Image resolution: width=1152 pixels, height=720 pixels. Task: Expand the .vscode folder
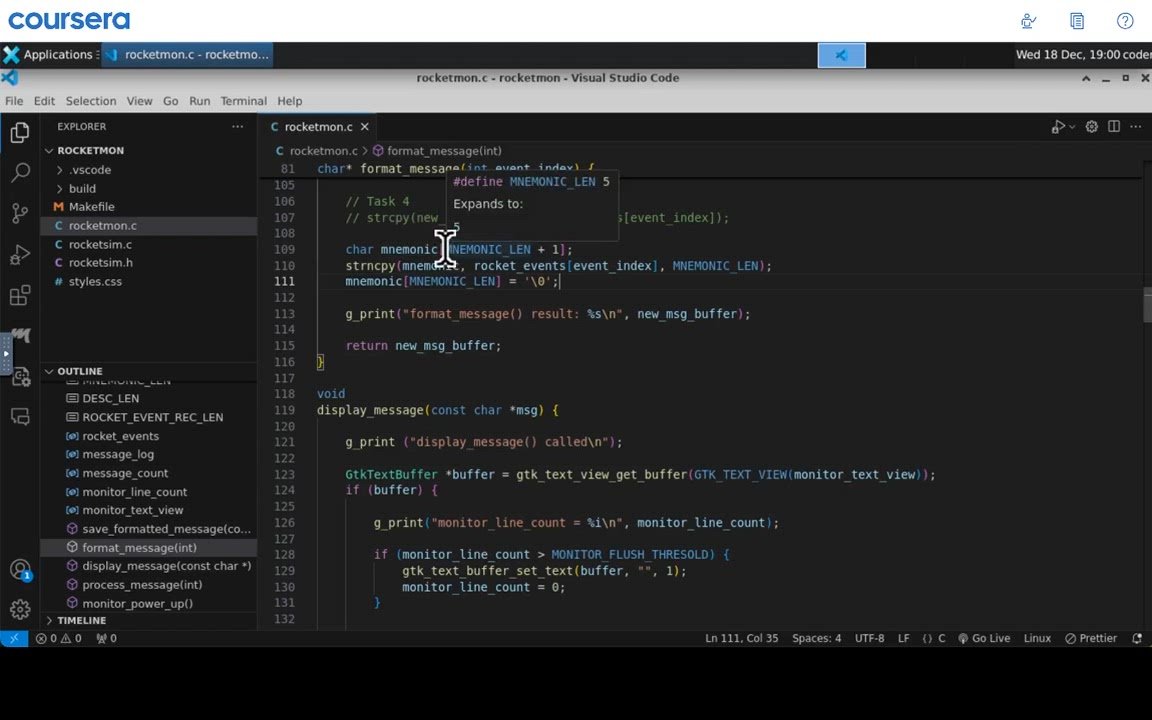point(90,170)
